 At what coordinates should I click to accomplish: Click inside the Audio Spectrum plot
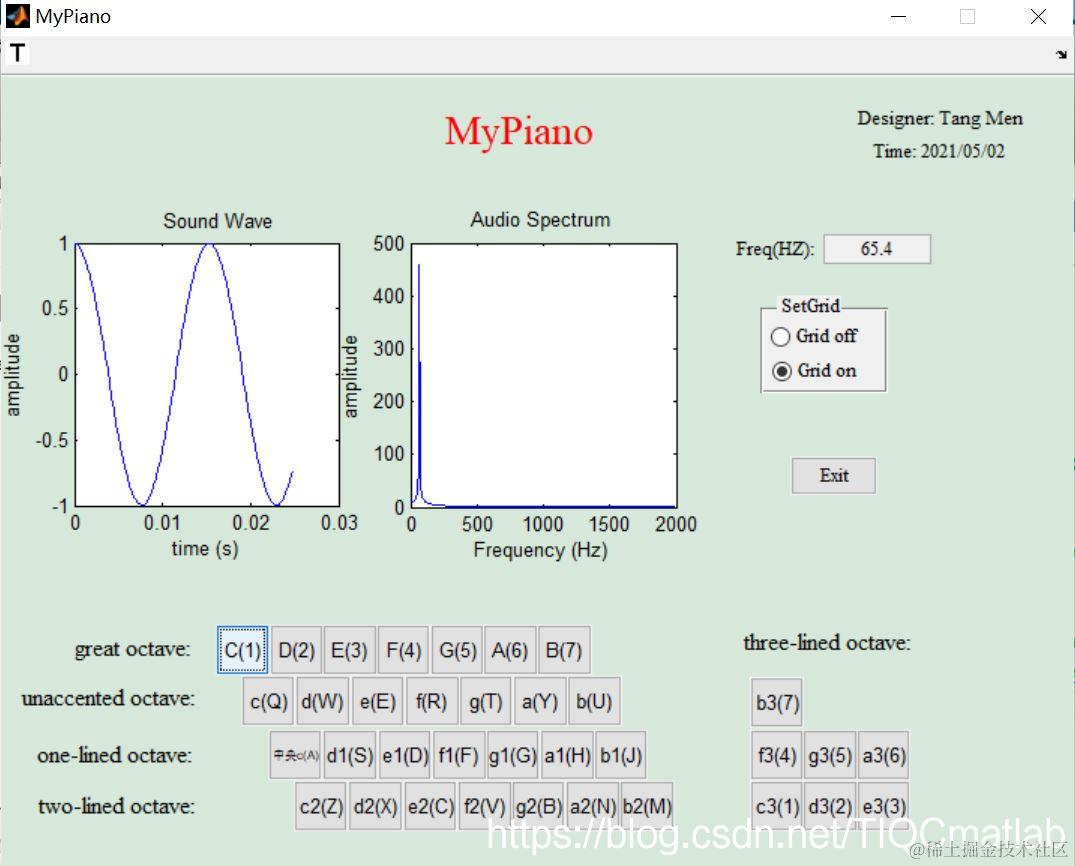[x=544, y=375]
